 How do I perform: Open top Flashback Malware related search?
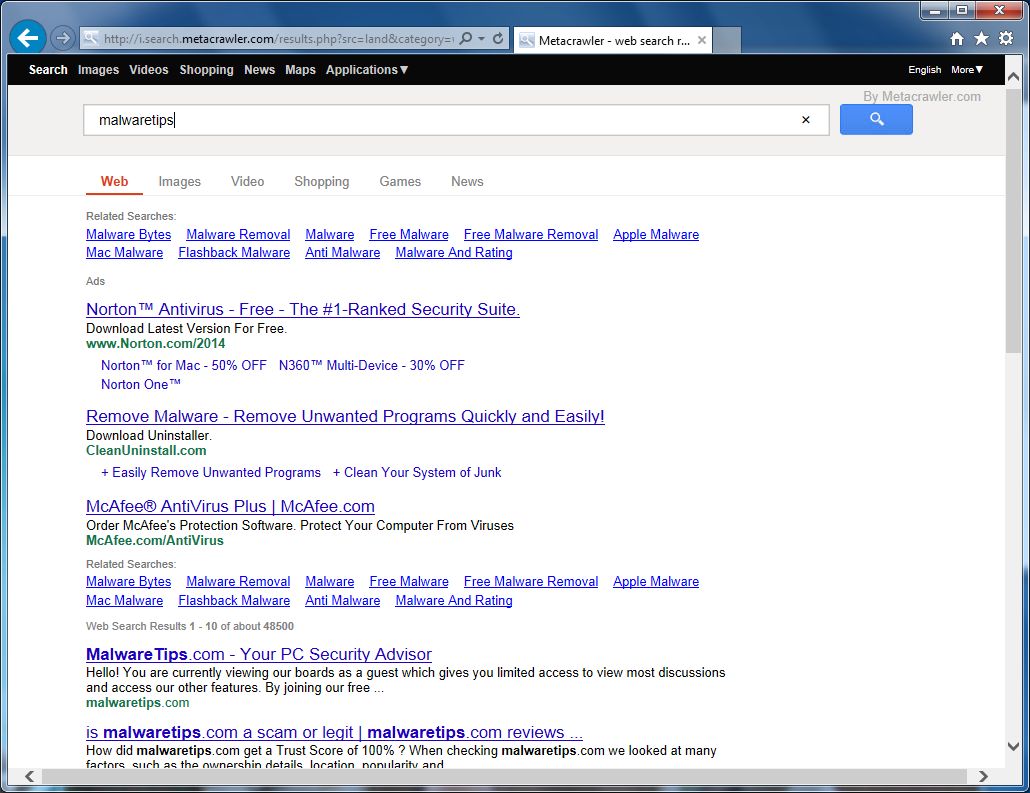[x=234, y=252]
